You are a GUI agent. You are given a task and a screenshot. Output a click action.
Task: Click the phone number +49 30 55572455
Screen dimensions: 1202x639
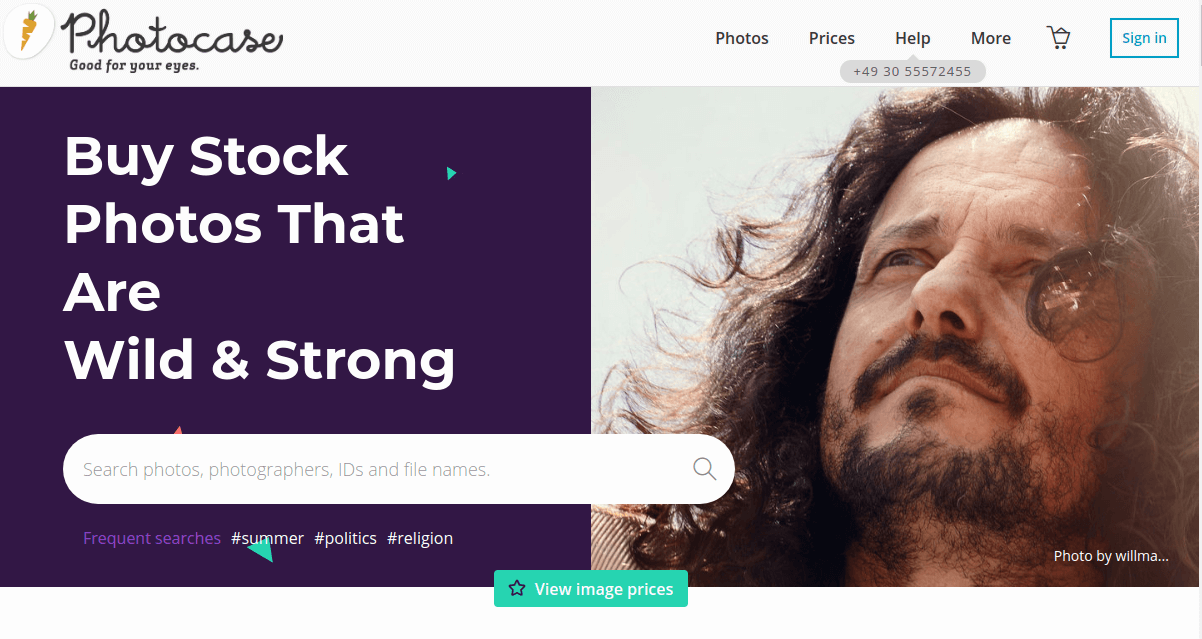pyautogui.click(x=912, y=71)
